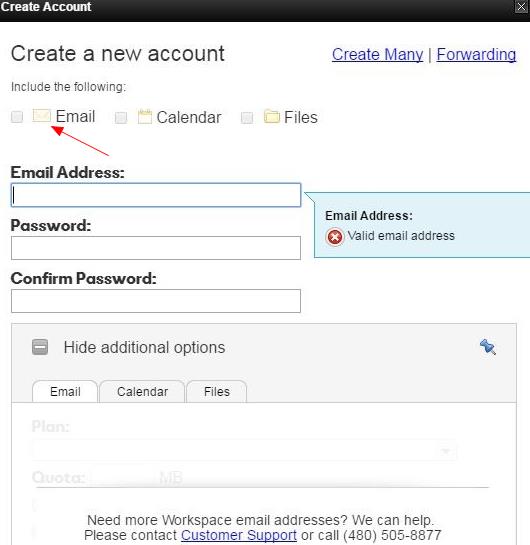
Task: Open the Forwarding link
Action: click(x=476, y=55)
